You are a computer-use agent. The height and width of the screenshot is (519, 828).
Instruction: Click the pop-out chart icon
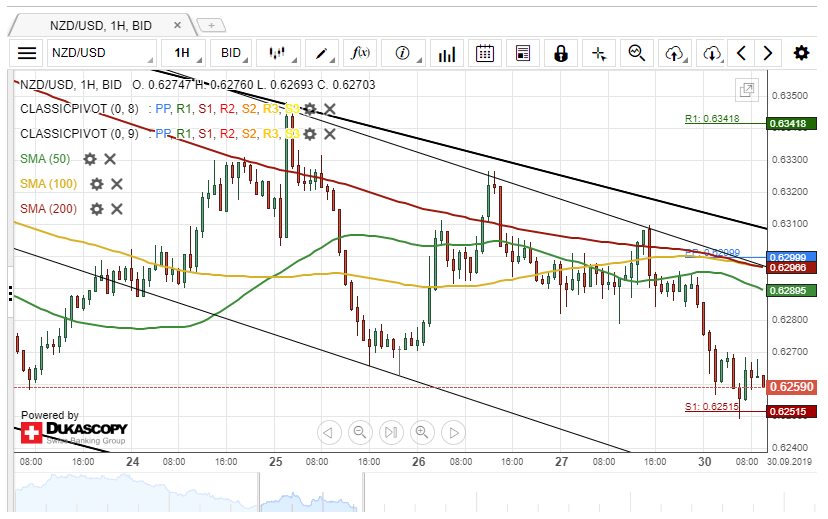[747, 90]
